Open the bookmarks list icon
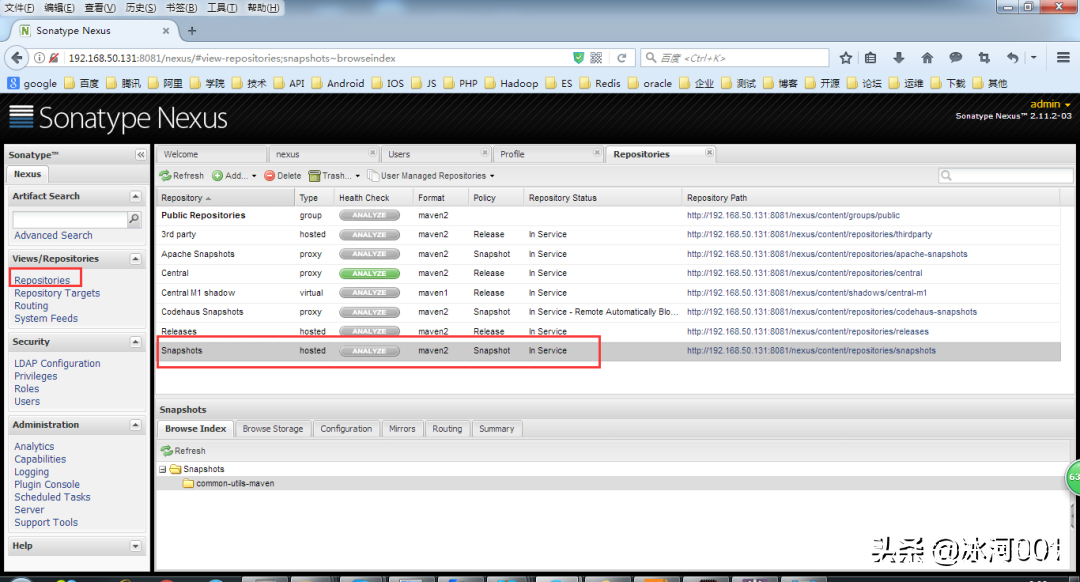The height and width of the screenshot is (582, 1080). [x=871, y=58]
